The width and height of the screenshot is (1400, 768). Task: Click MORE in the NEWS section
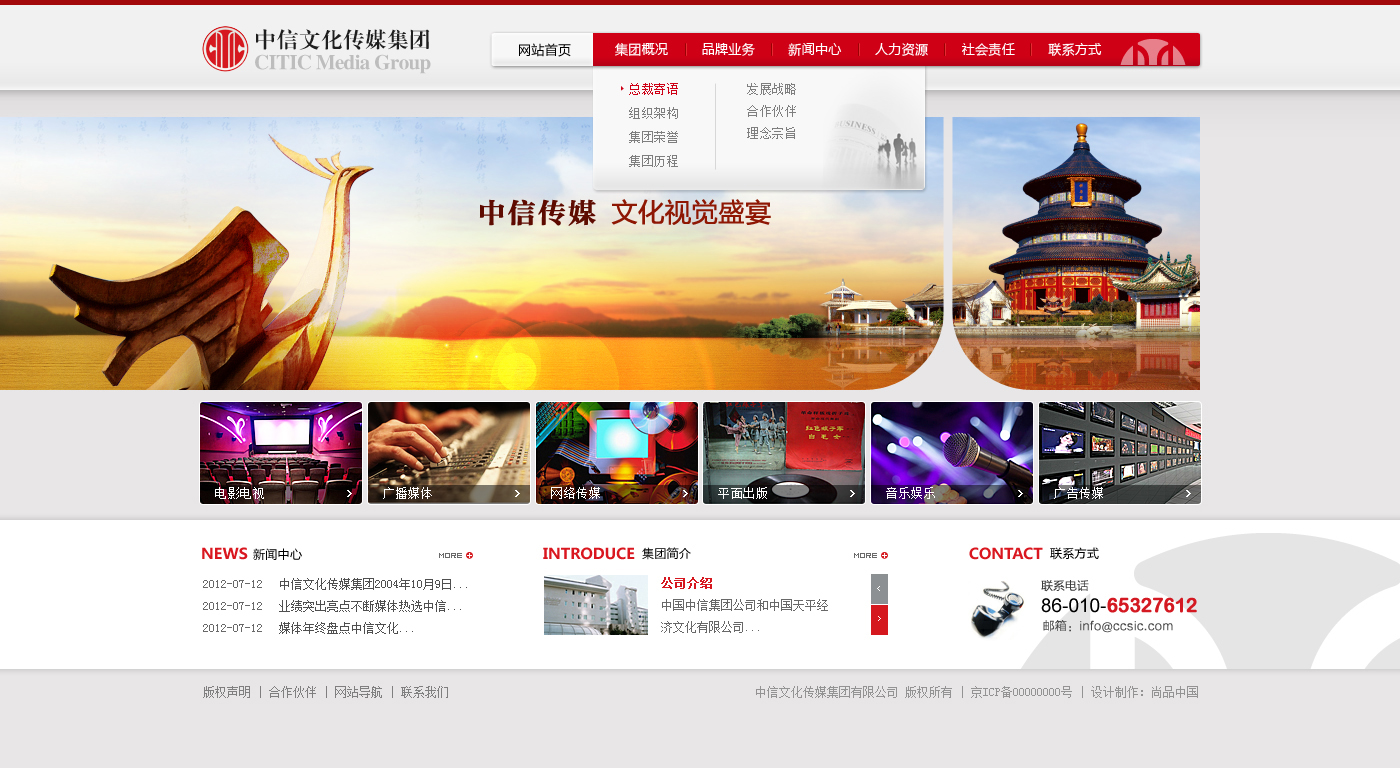coord(455,555)
